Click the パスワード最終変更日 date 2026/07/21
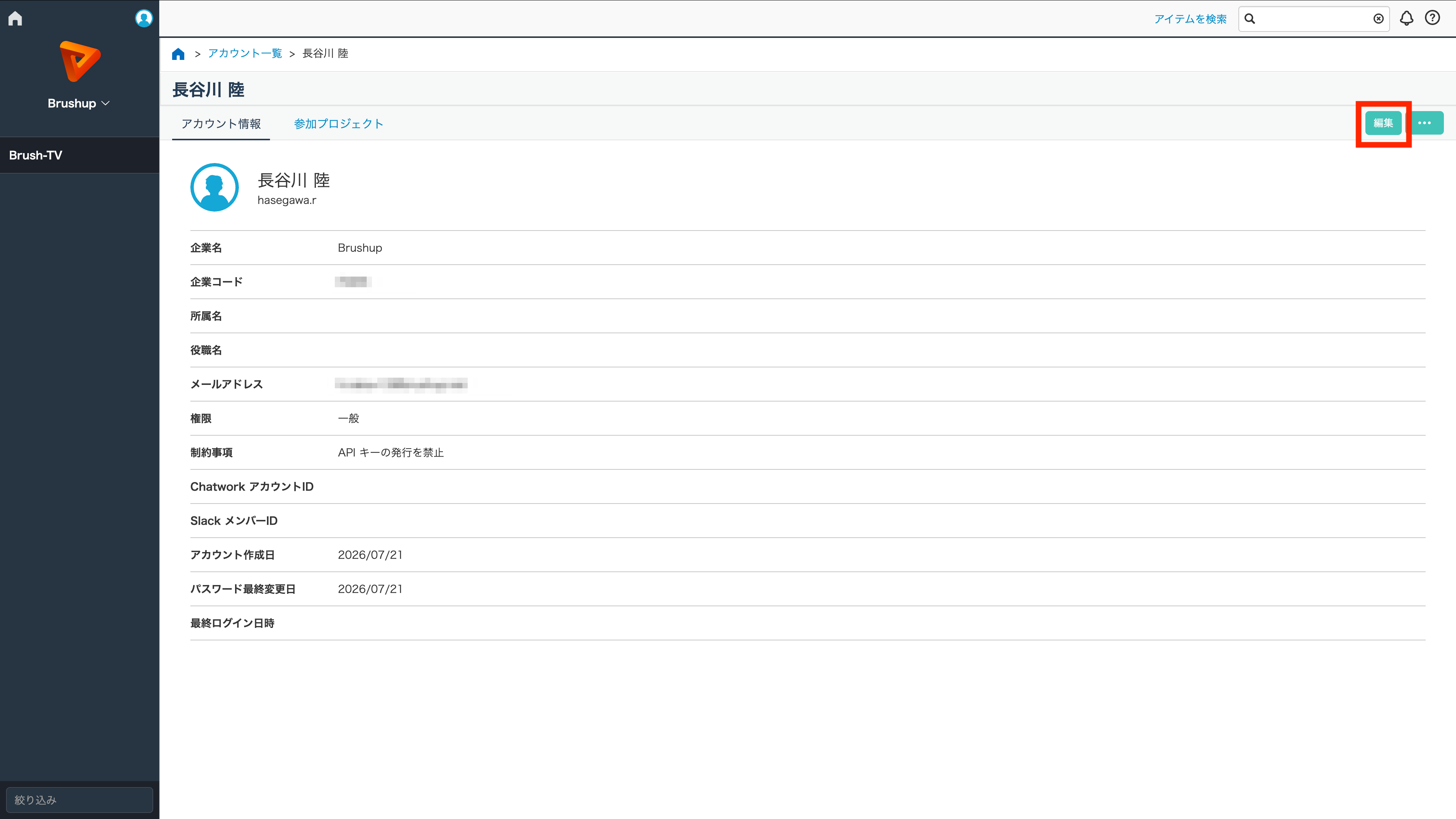 click(x=370, y=589)
